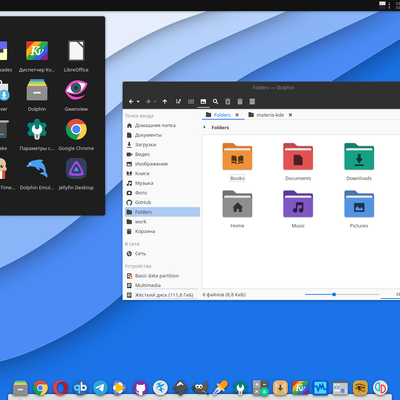The height and width of the screenshot is (400, 400).
Task: Adjust the icon zoom slider in status bar
Action: [342, 294]
